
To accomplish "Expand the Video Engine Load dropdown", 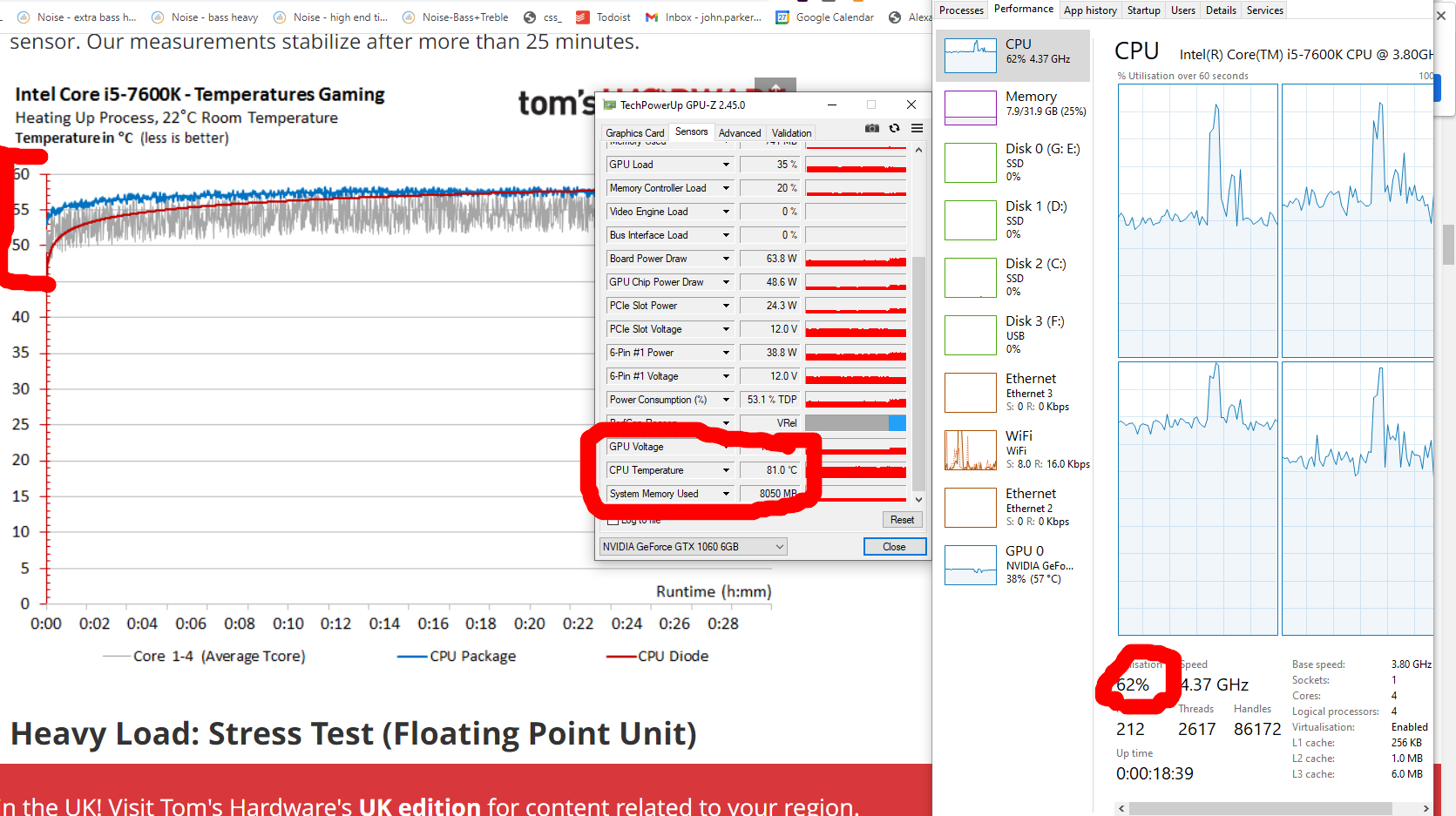I will click(726, 212).
